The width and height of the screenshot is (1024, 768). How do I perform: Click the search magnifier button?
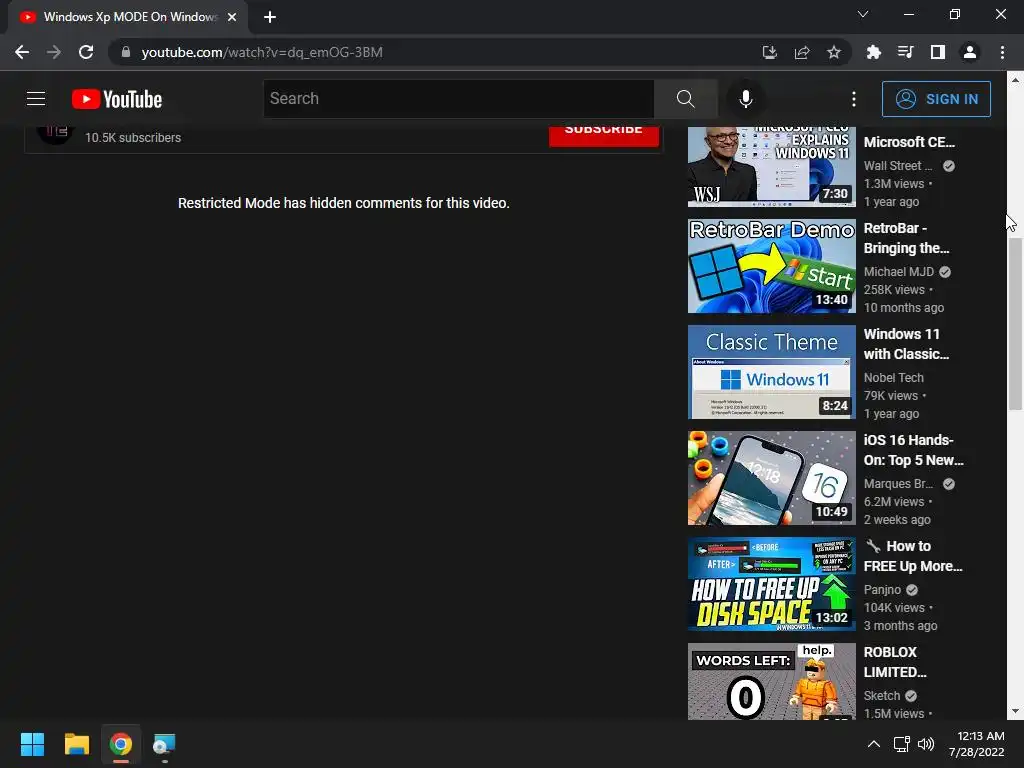pyautogui.click(x=685, y=99)
